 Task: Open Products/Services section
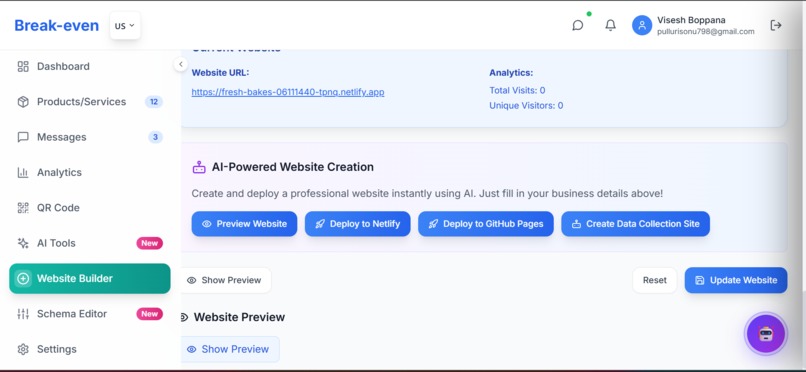(x=90, y=102)
